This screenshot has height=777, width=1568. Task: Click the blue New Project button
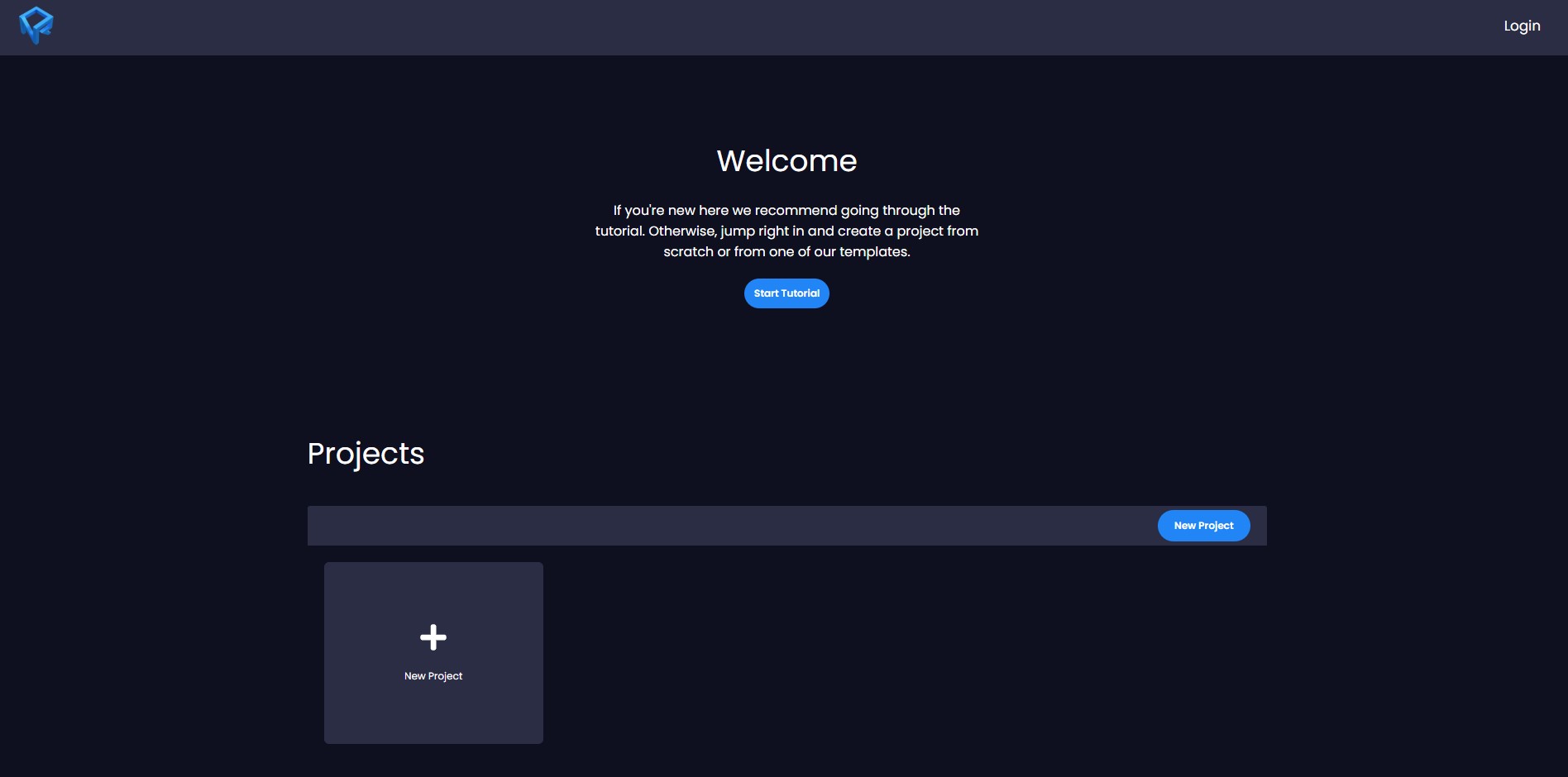[x=1203, y=526]
